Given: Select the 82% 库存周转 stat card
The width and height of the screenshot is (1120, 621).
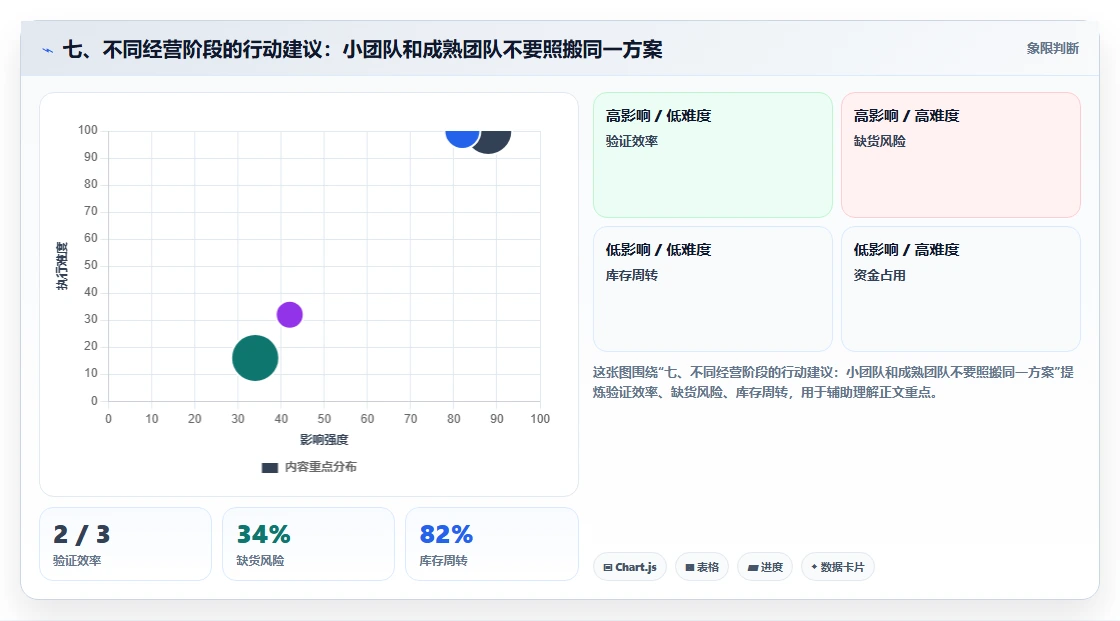Looking at the screenshot, I should tap(491, 544).
